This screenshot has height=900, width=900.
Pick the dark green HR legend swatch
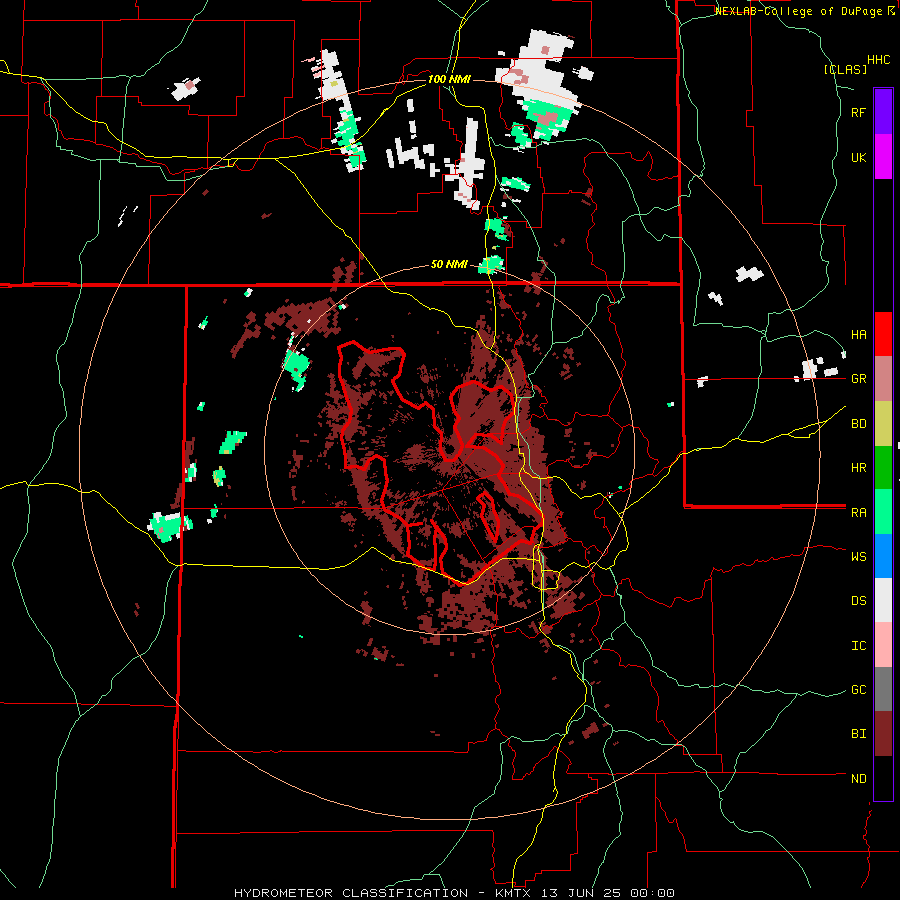883,467
